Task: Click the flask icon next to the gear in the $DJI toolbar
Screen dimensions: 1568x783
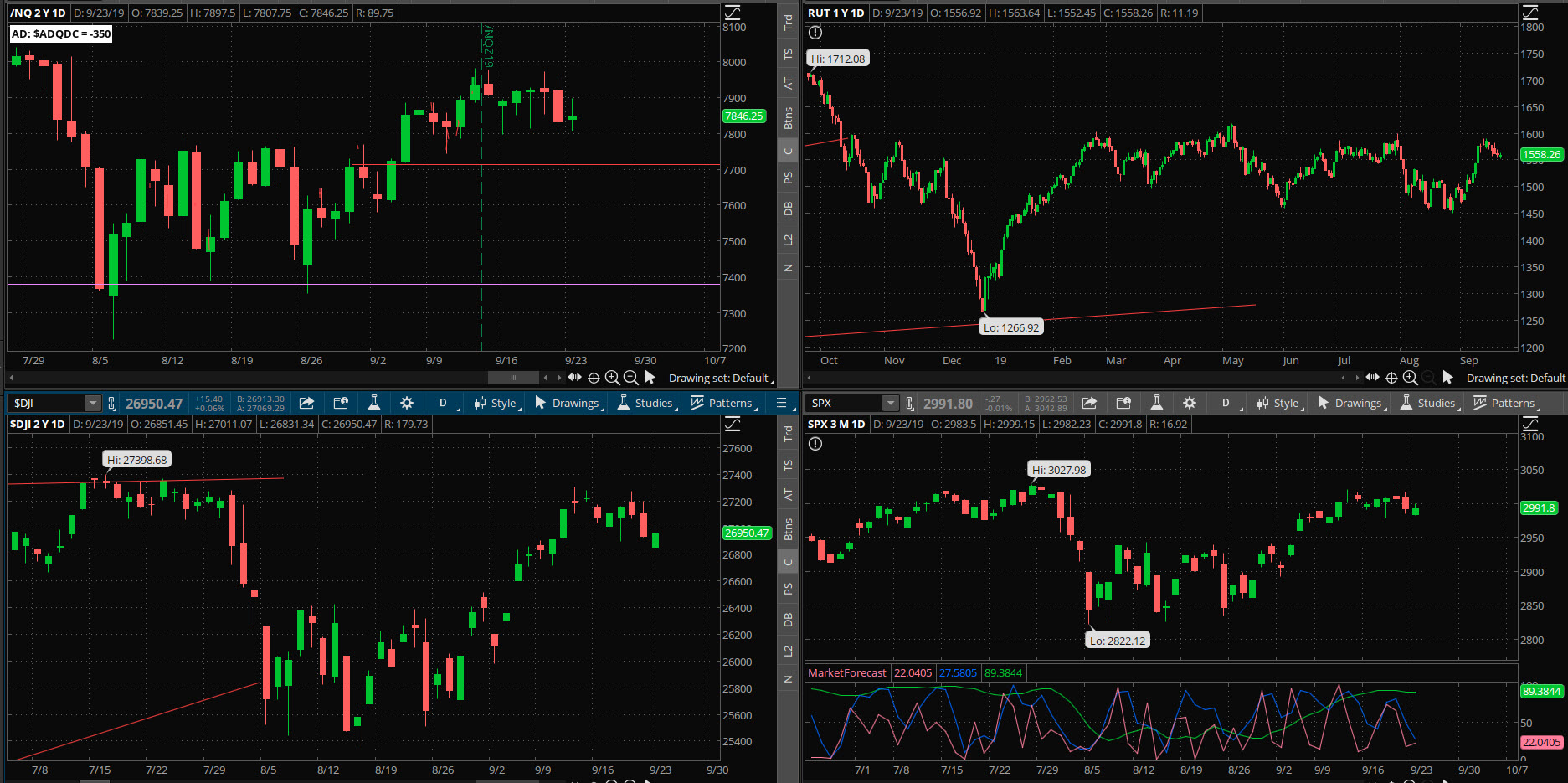Action: pyautogui.click(x=374, y=403)
